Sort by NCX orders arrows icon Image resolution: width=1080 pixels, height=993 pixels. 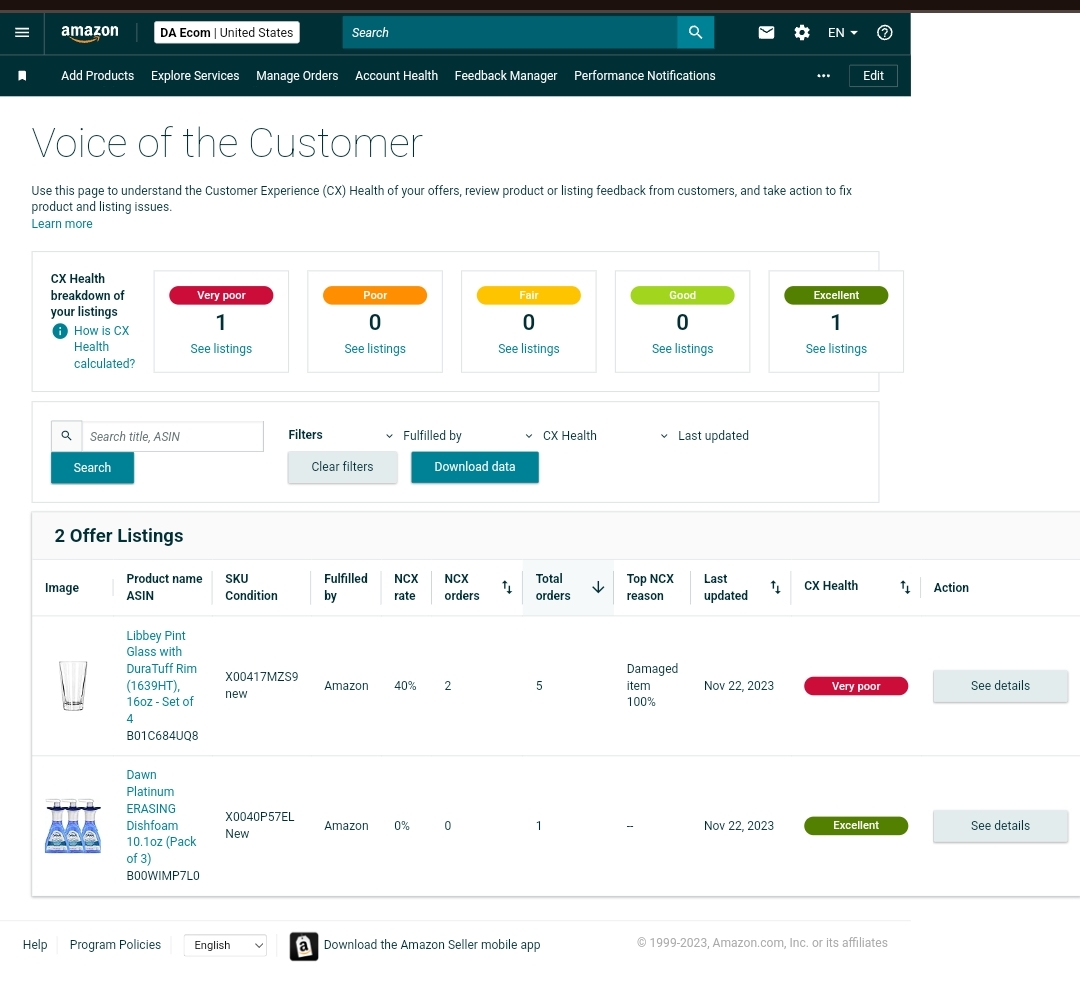point(507,587)
